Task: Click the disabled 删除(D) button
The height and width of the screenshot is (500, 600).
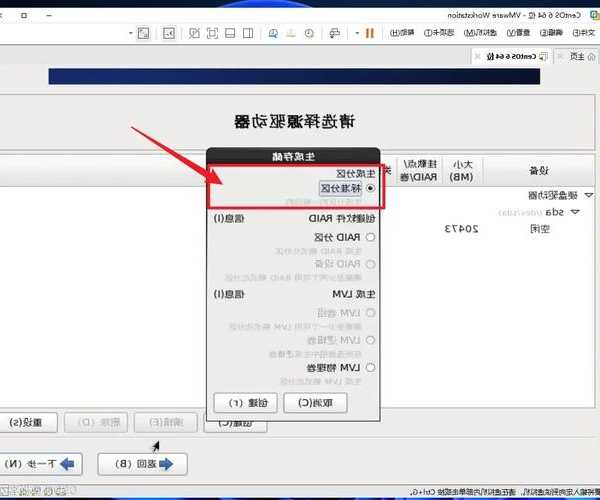Action: pos(96,423)
